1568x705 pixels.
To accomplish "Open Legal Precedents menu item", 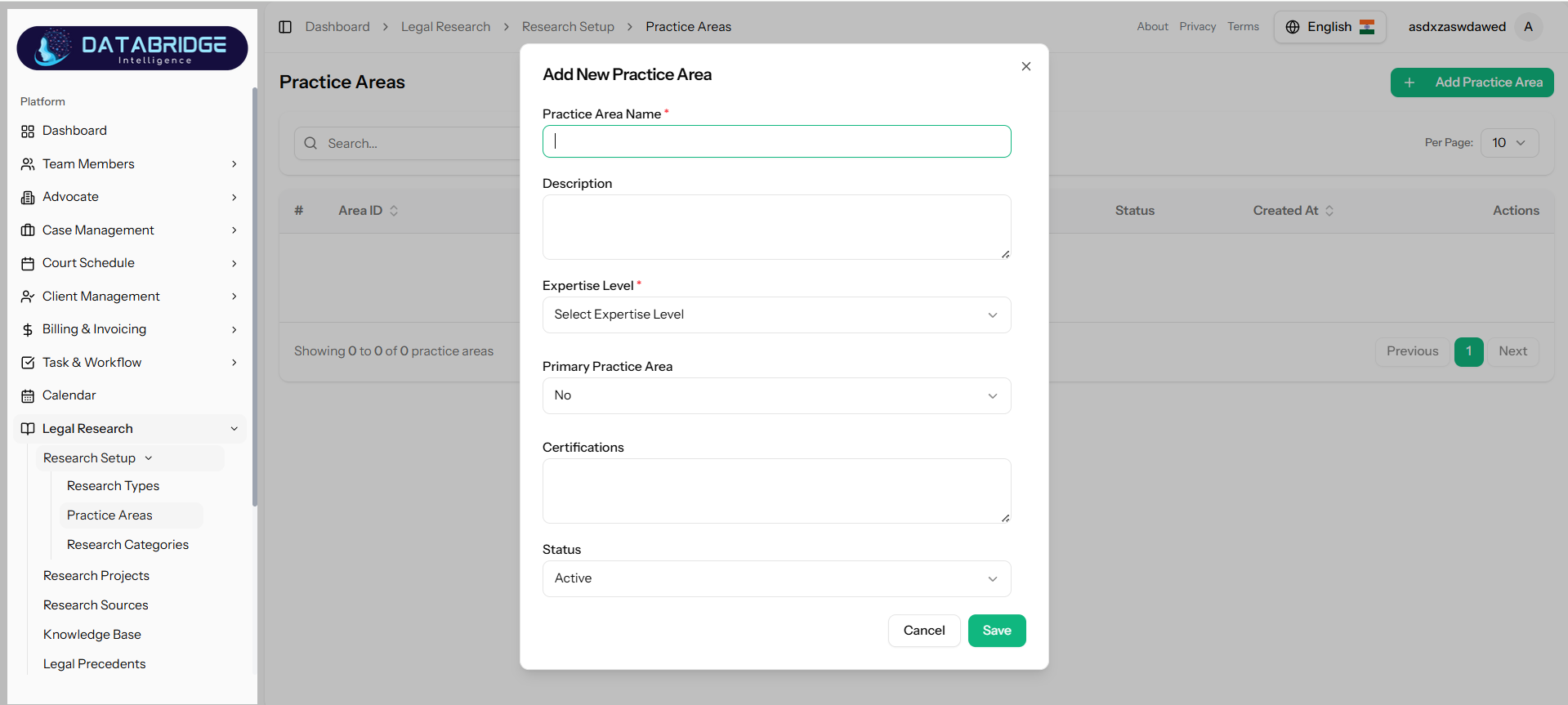I will pos(95,664).
